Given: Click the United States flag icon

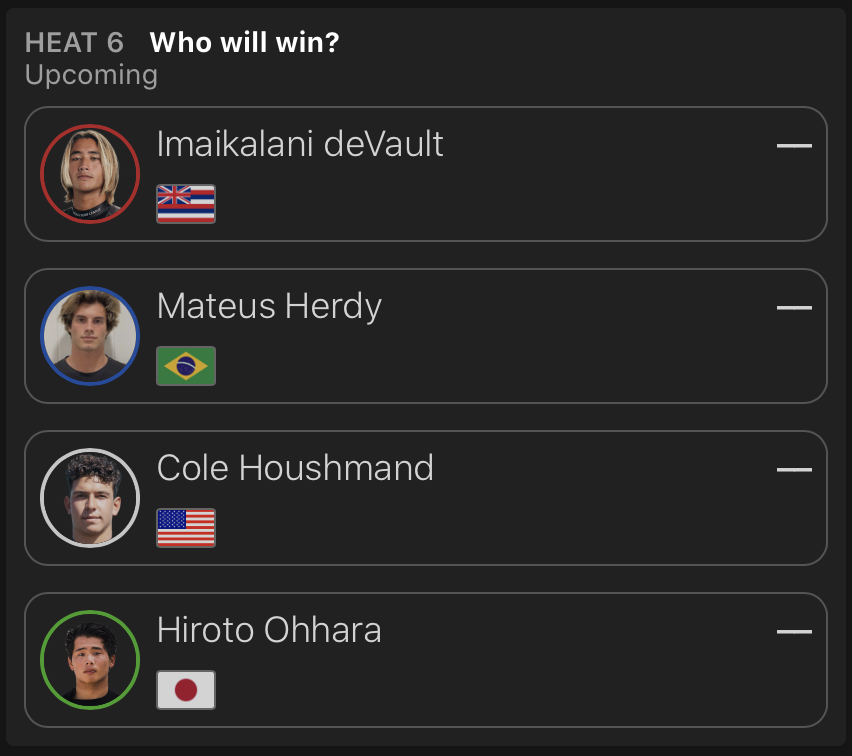Looking at the screenshot, I should (x=186, y=528).
